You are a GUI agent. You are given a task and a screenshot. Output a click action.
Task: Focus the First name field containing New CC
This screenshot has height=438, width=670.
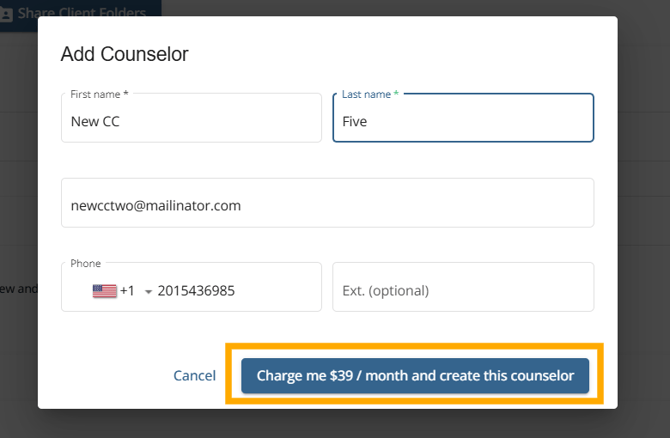pos(191,118)
